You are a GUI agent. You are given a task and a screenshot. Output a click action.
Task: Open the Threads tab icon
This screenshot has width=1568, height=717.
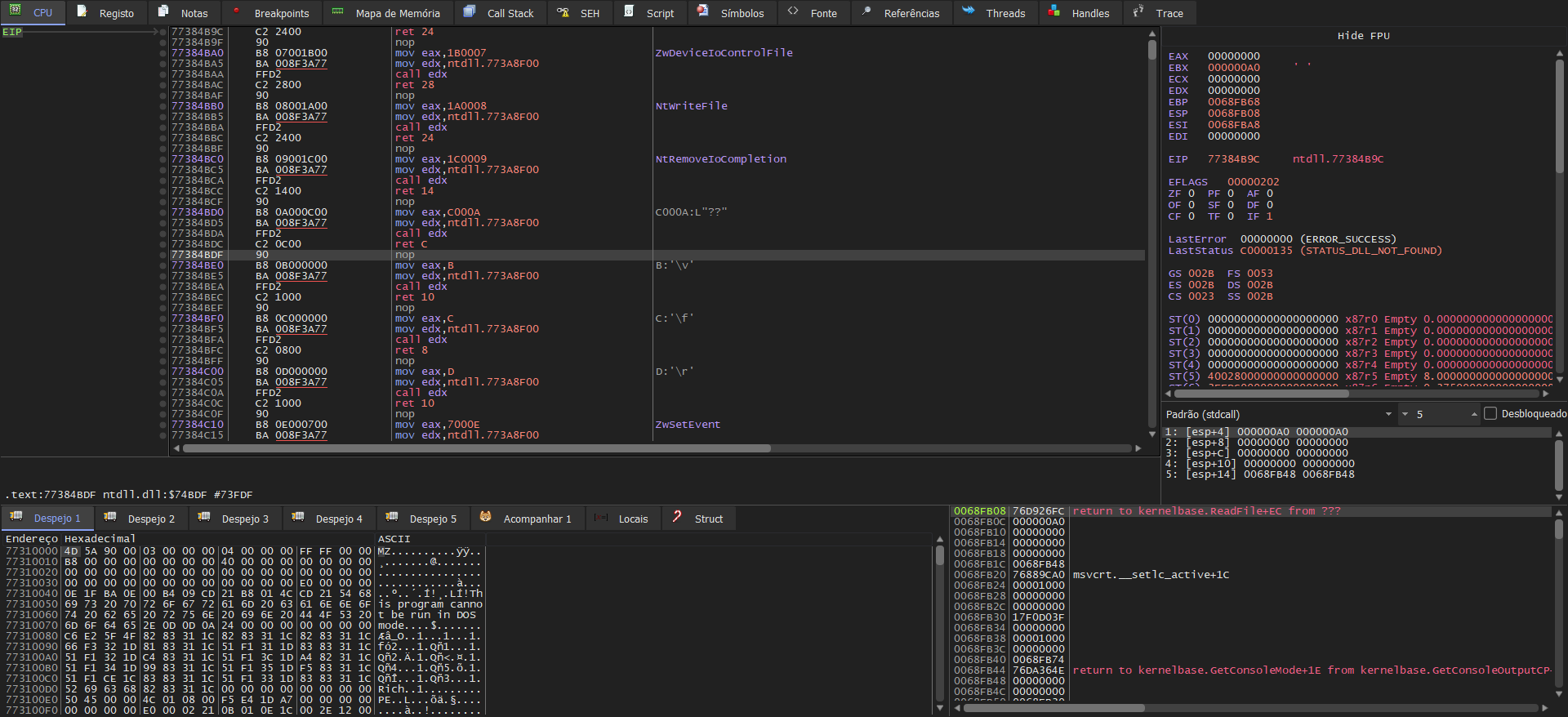969,11
